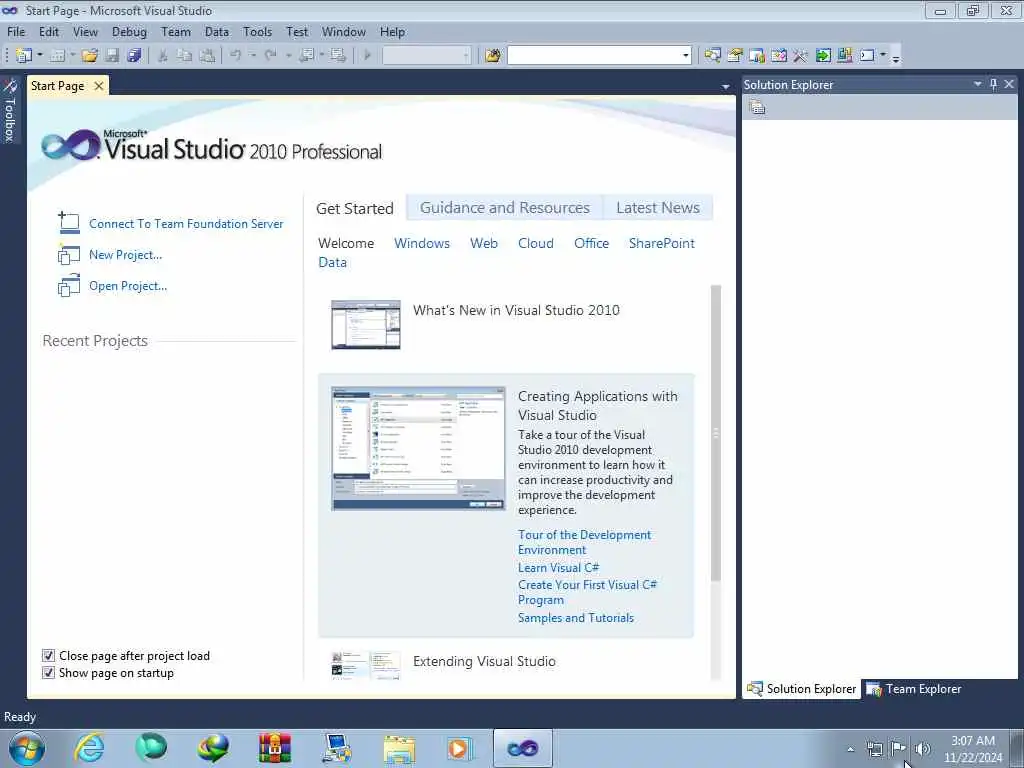
Task: Click the Open File folder icon
Action: coord(89,56)
